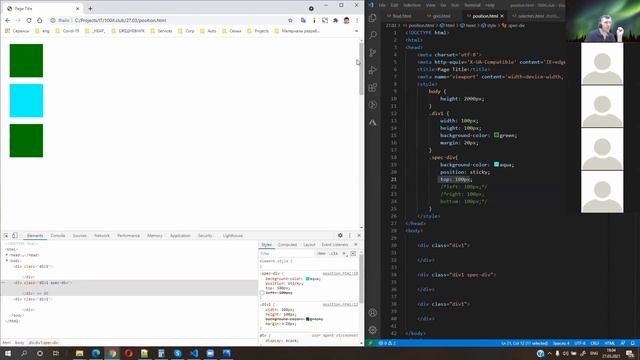
Task: Open File Explorer from taskbar
Action: [80, 353]
